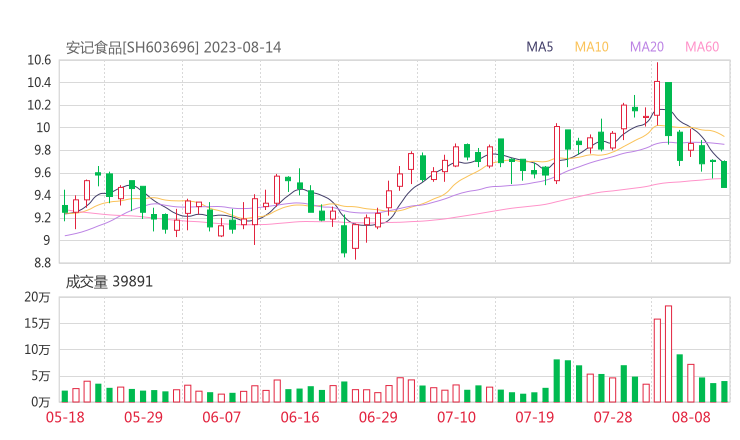Screen dimensions: 740x440
Task: Click the 06-29 date axis label
Action: pos(378,417)
